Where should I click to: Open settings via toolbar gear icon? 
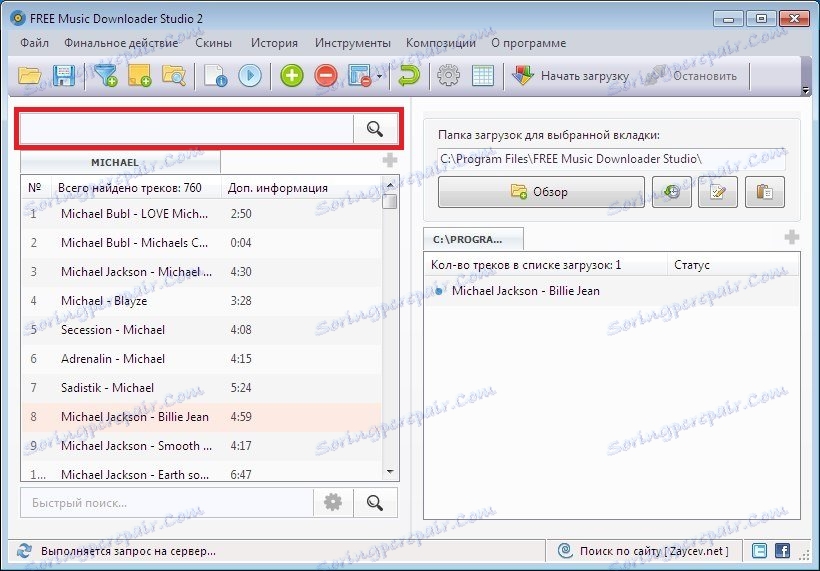pos(448,76)
